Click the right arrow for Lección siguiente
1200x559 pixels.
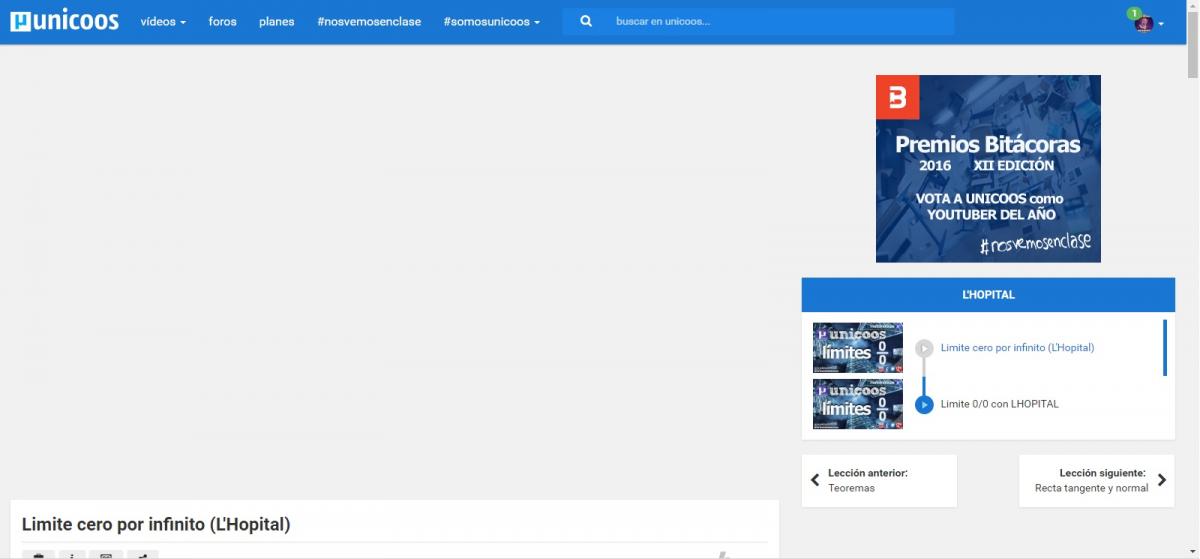pyautogui.click(x=1161, y=480)
